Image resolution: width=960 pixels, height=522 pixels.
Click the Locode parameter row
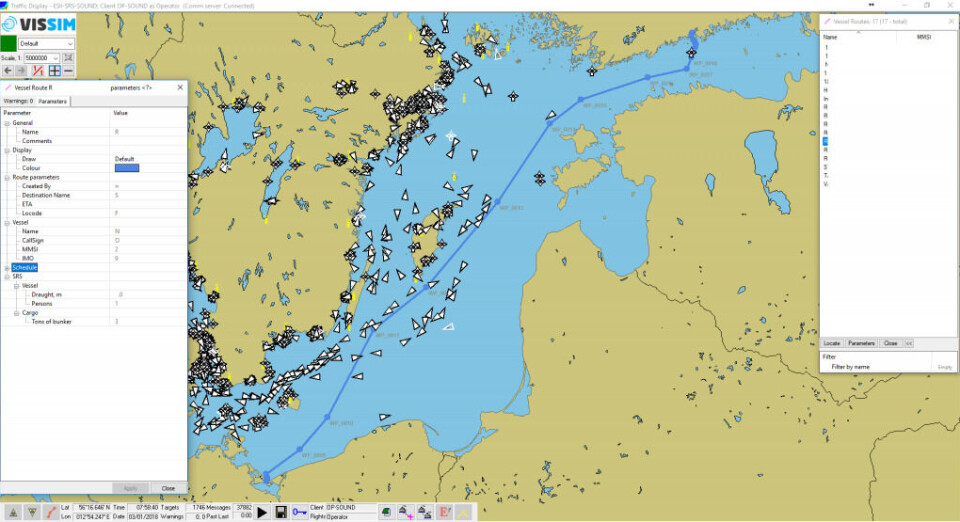(x=94, y=214)
